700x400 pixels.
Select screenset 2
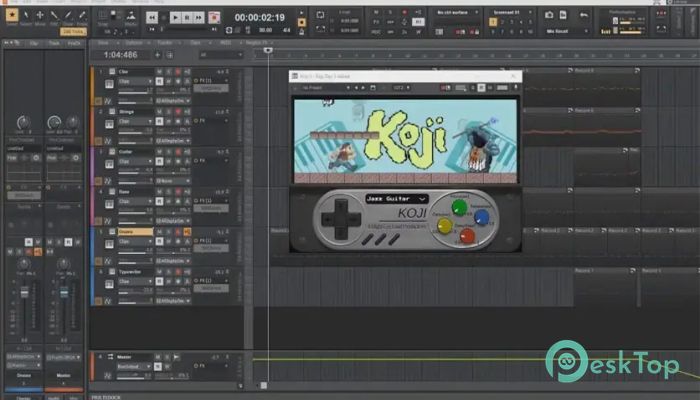tap(502, 22)
